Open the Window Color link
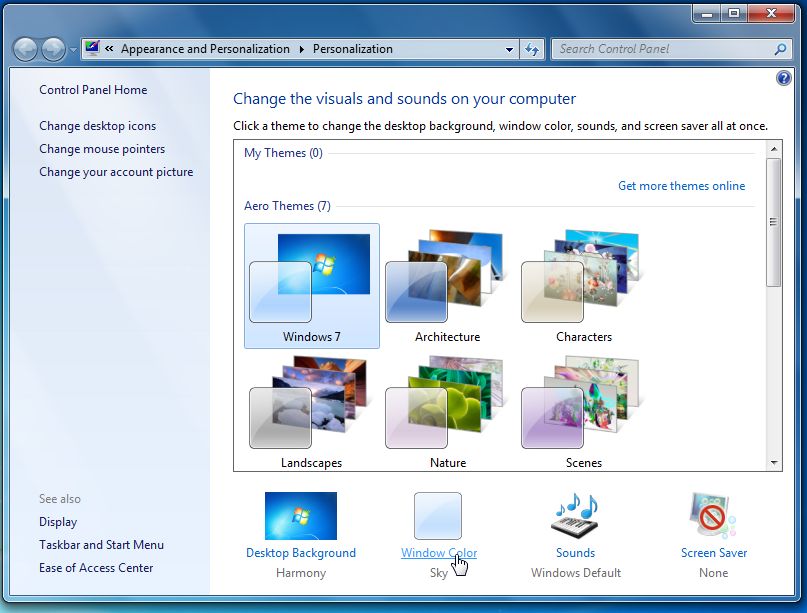 coord(438,553)
